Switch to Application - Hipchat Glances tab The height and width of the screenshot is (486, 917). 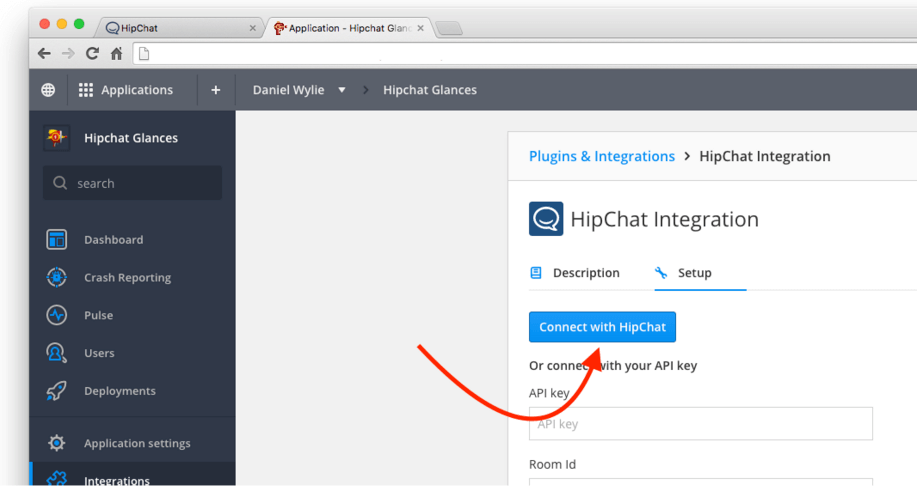349,28
